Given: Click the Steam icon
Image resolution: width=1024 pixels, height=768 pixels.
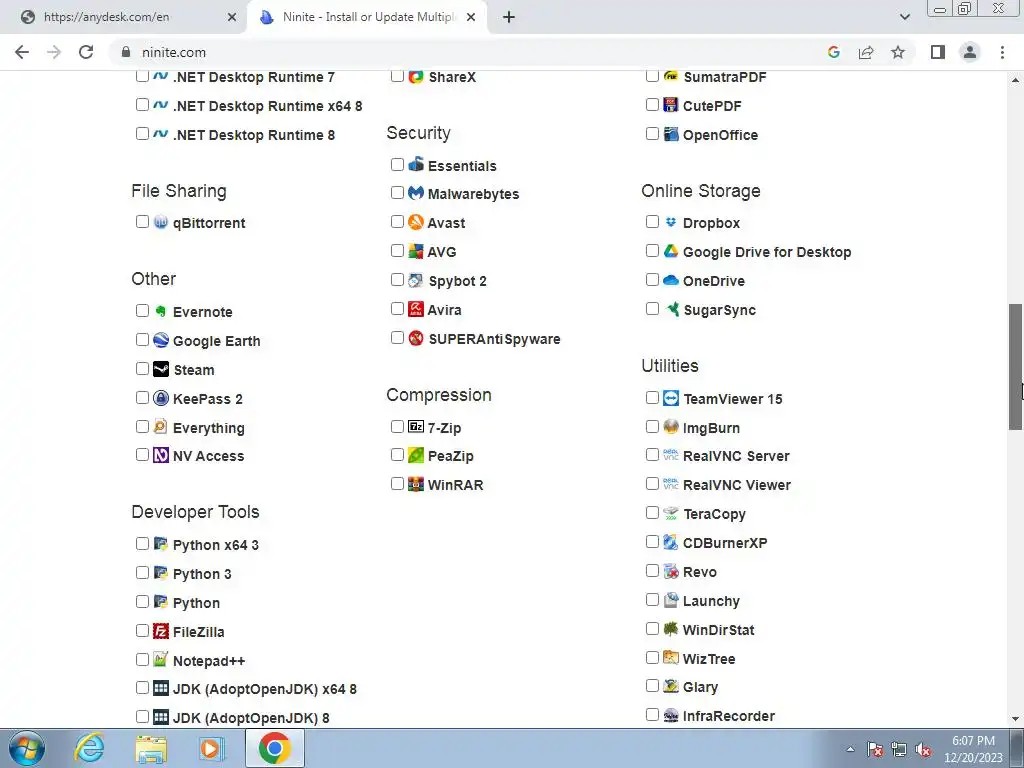Looking at the screenshot, I should pos(161,369).
